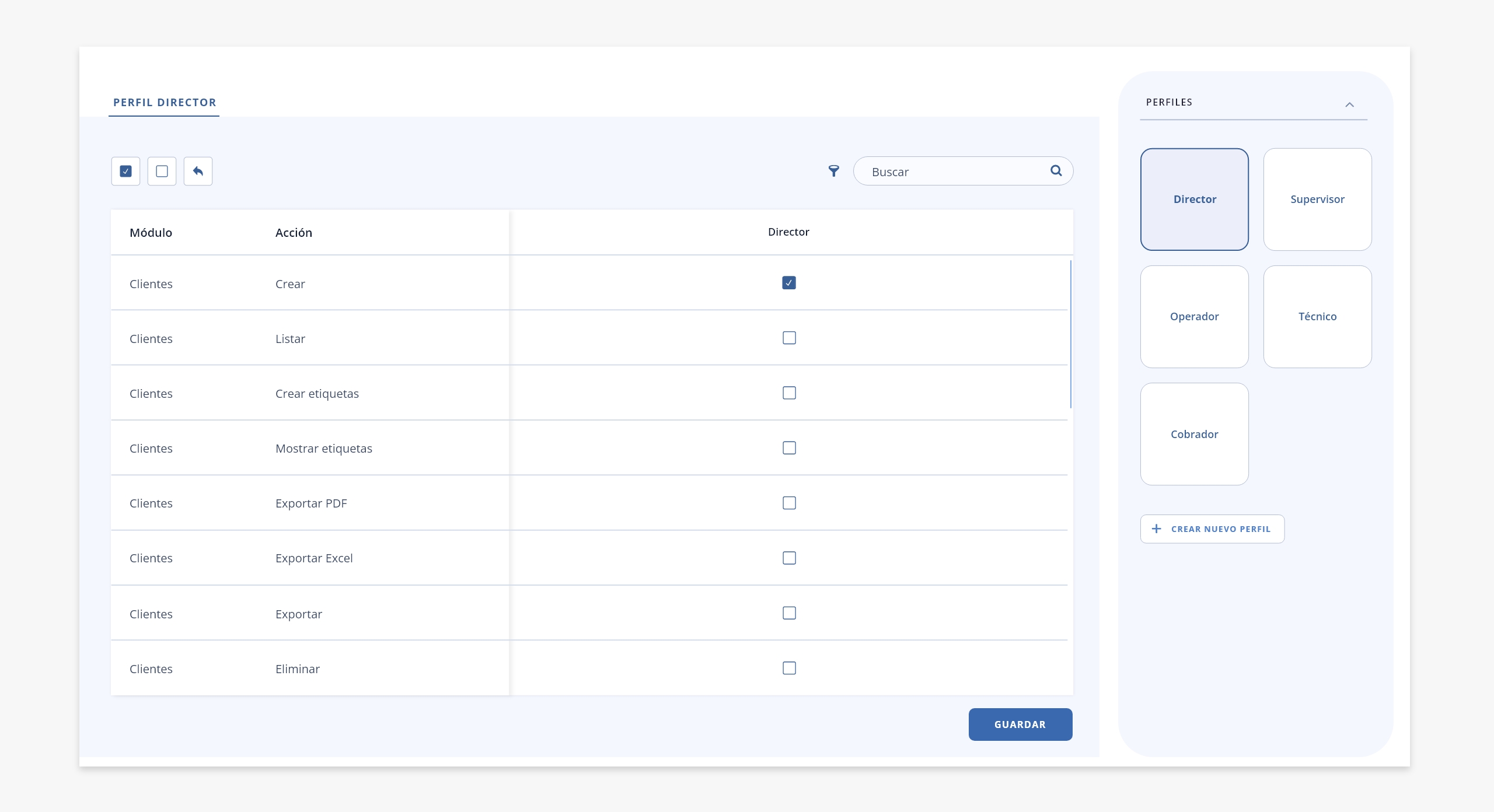Click the magnifier search icon
The image size is (1494, 812).
pyautogui.click(x=1056, y=170)
